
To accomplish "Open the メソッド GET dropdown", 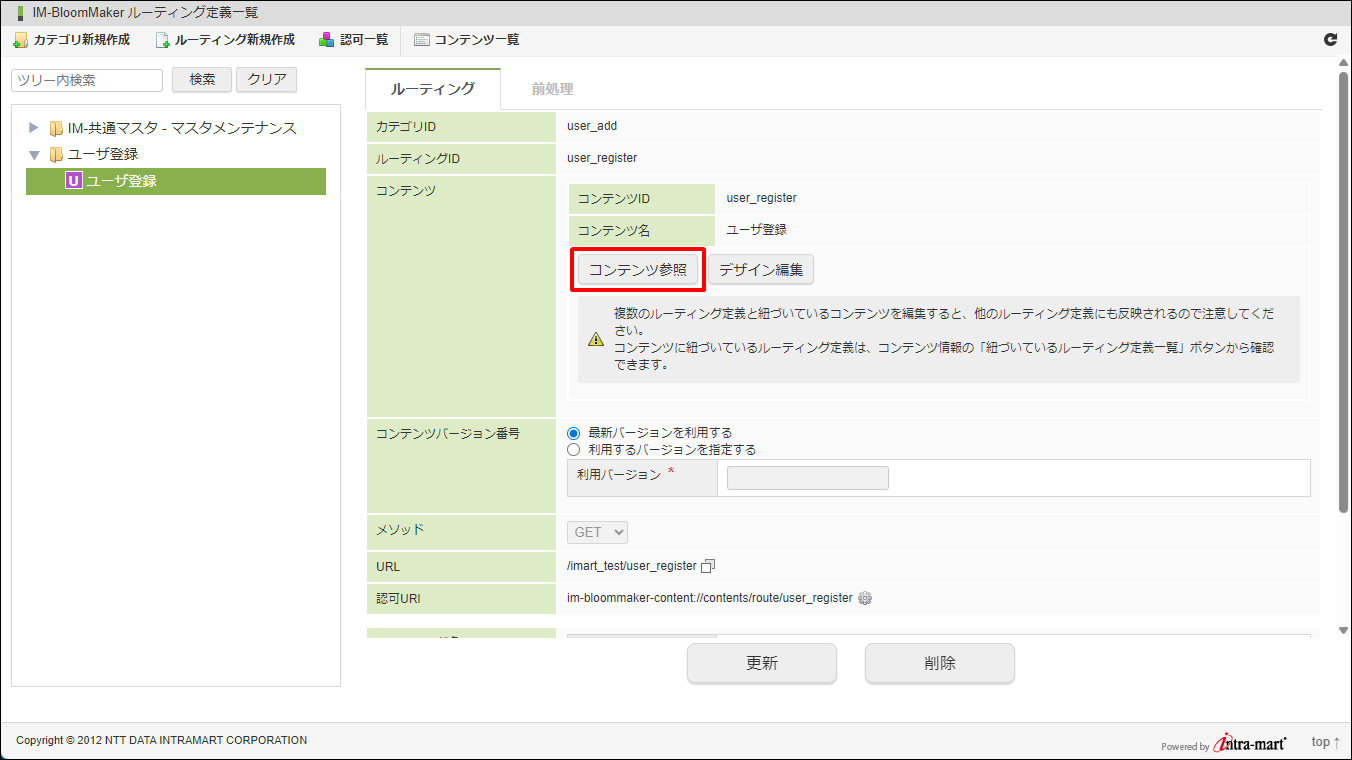I will 598,533.
